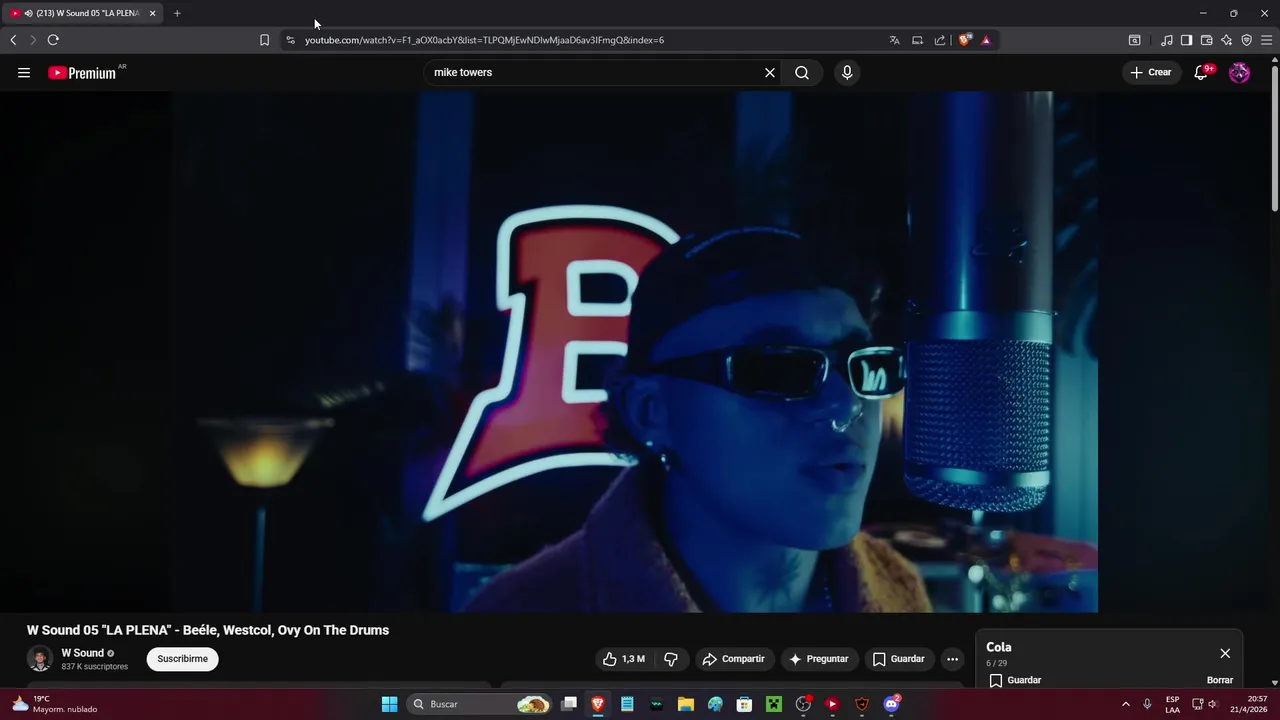Open a new browser tab
The width and height of the screenshot is (1280, 720).
click(177, 13)
